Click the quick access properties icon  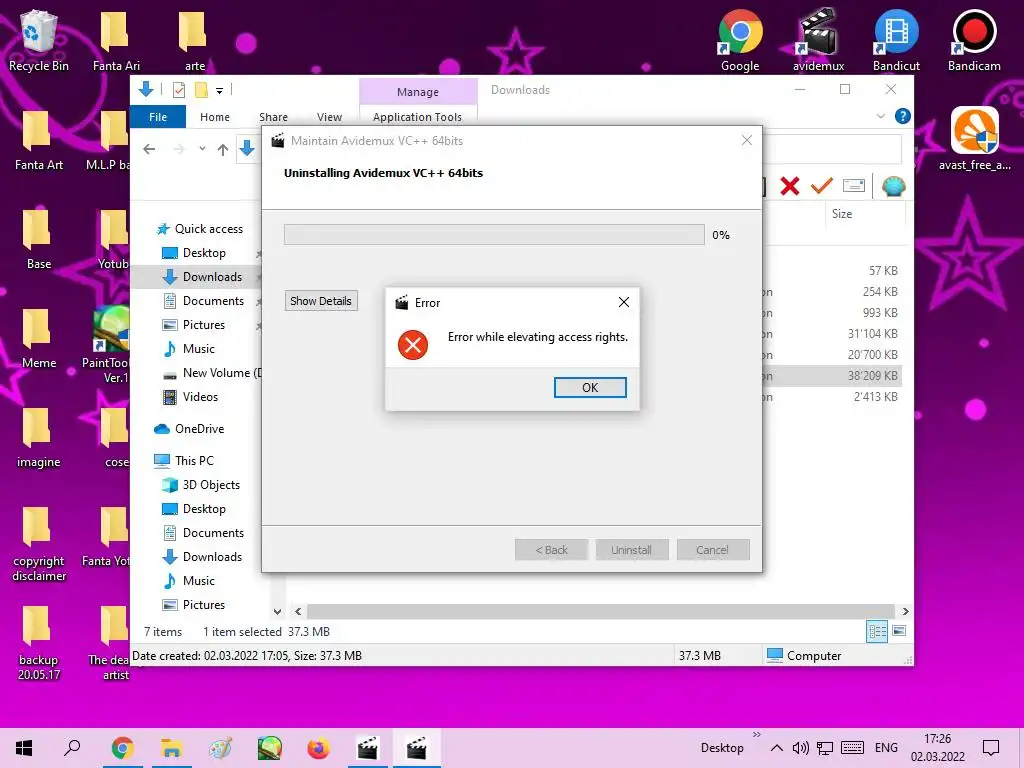(178, 90)
